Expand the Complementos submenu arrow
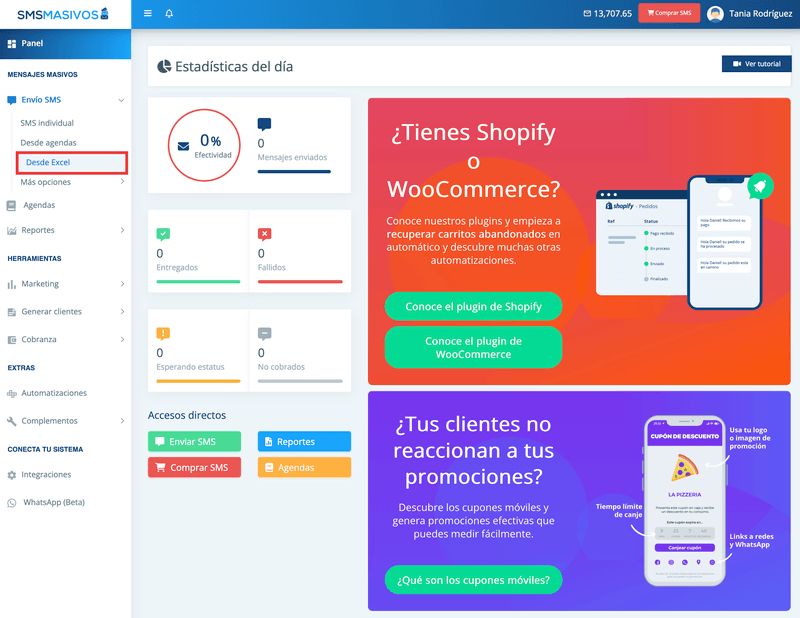Image resolution: width=800 pixels, height=618 pixels. click(122, 421)
